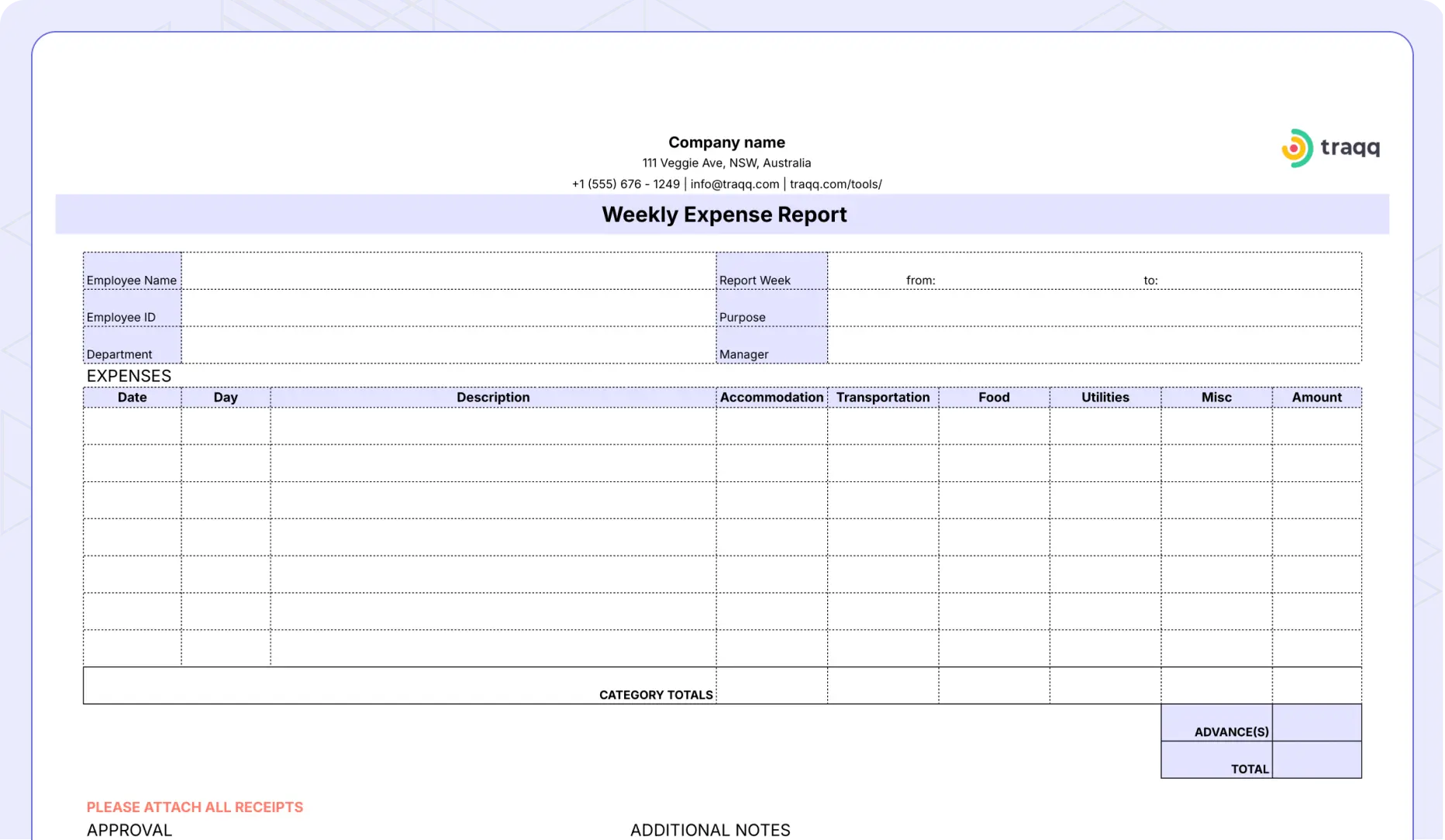
Task: Click the Department label cell
Action: tap(133, 345)
